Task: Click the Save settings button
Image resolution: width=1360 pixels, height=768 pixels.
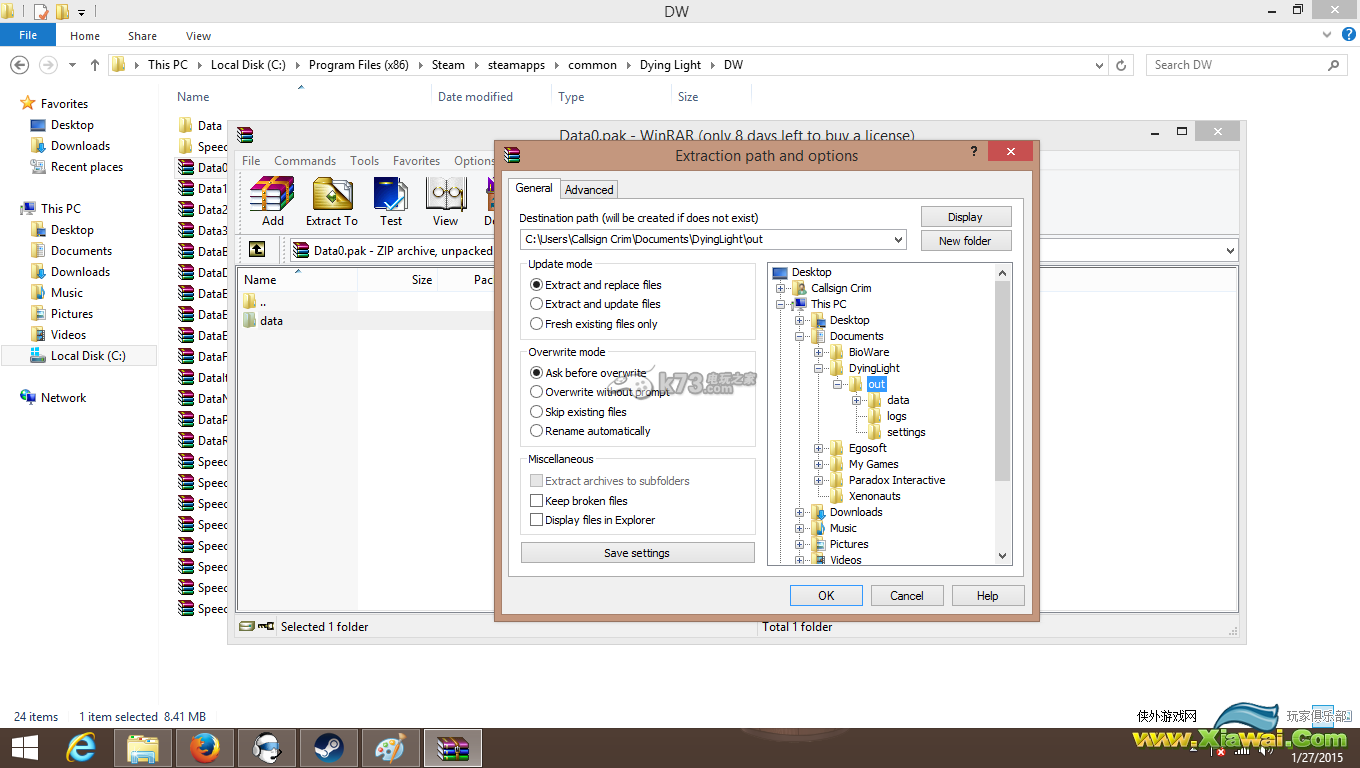Action: [x=637, y=553]
